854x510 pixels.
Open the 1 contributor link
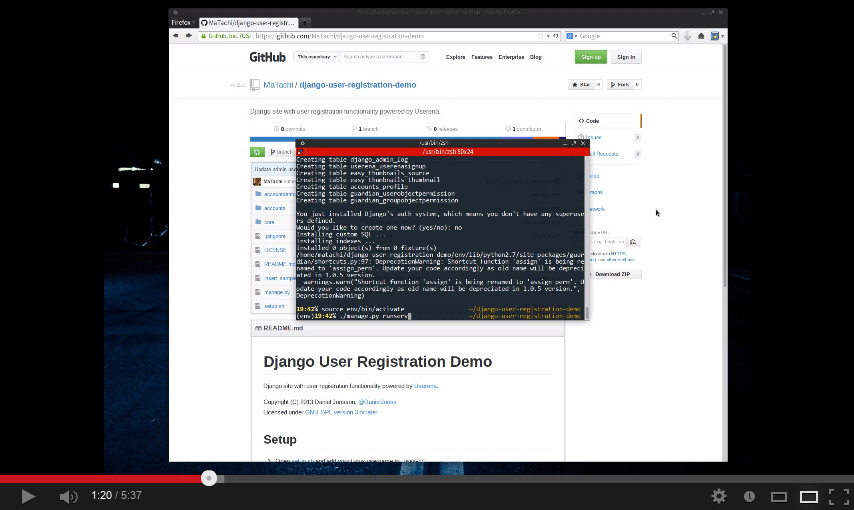pos(523,129)
